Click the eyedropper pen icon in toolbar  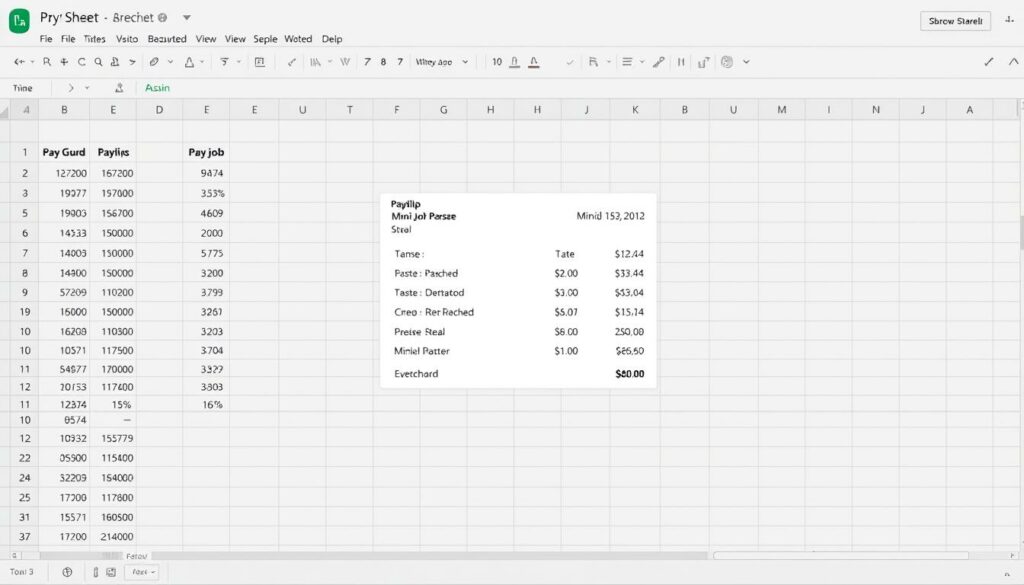click(x=659, y=62)
